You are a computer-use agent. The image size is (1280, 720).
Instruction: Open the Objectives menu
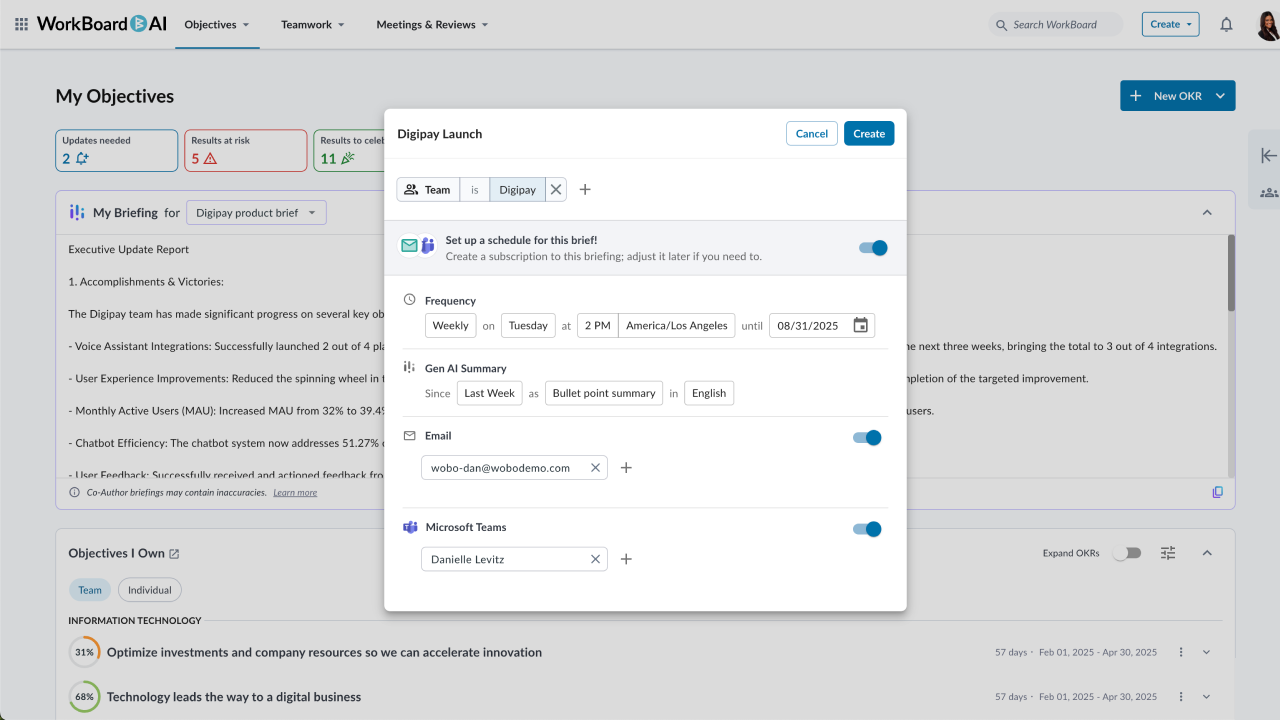pyautogui.click(x=217, y=24)
